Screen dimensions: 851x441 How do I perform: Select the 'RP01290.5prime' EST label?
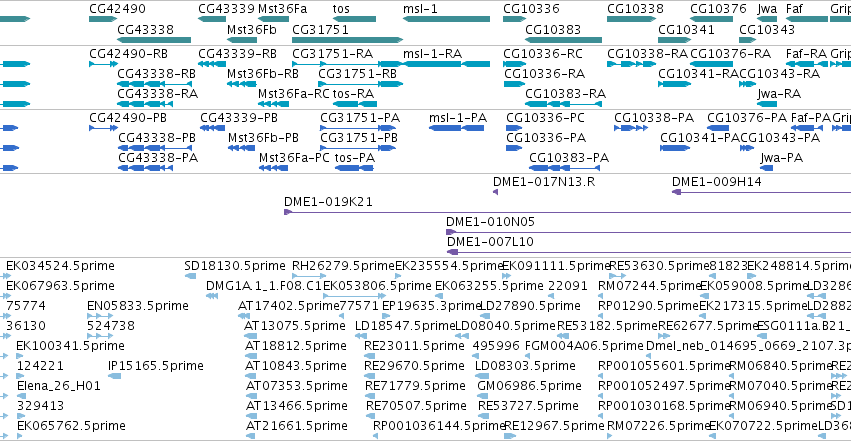[648, 306]
